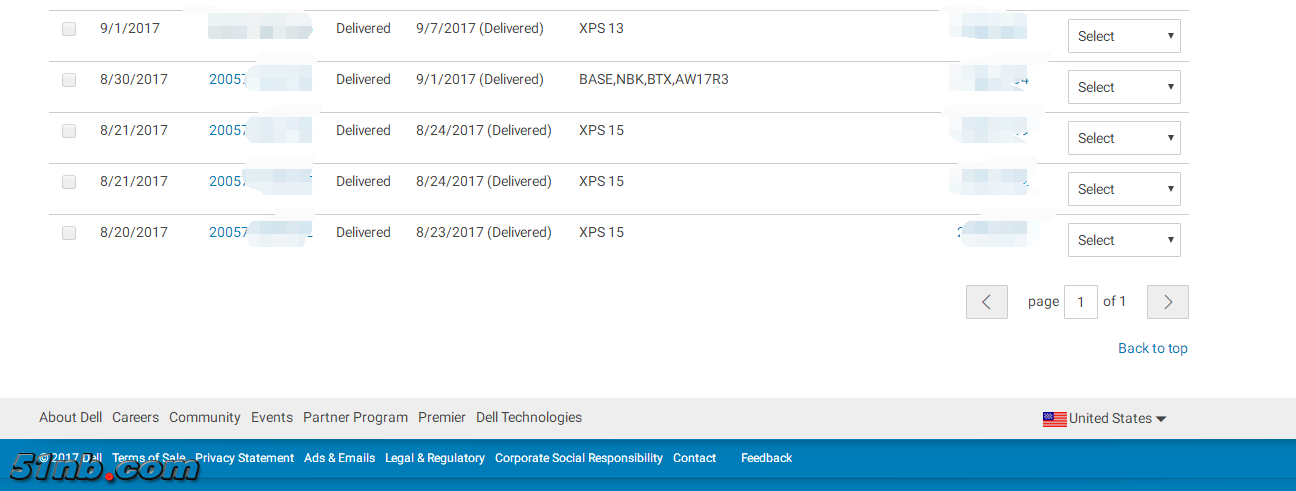Viewport: 1296px width, 491px height.
Task: Open the Corporate Social Responsibility link
Action: point(579,458)
